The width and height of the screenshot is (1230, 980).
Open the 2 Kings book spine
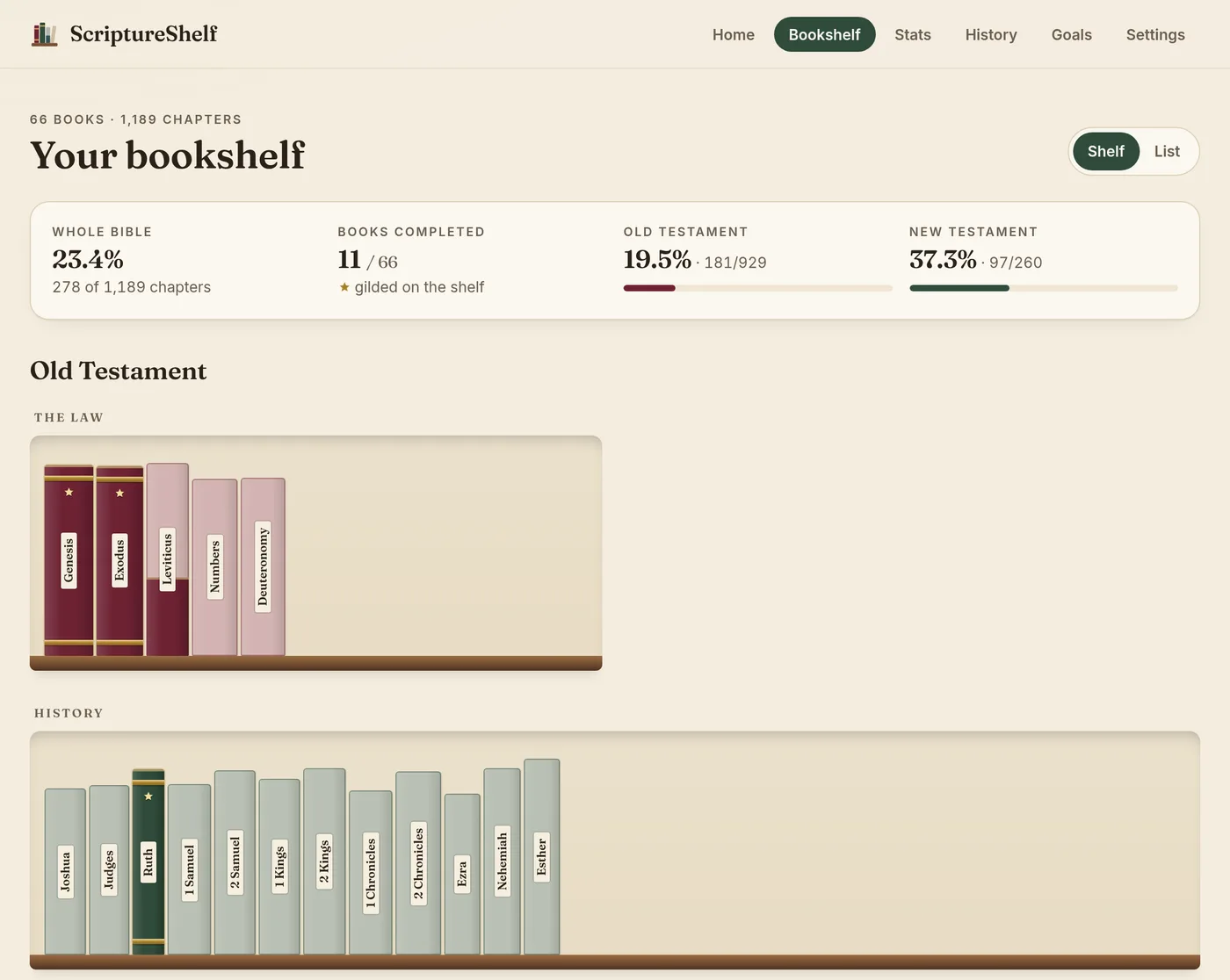[324, 861]
